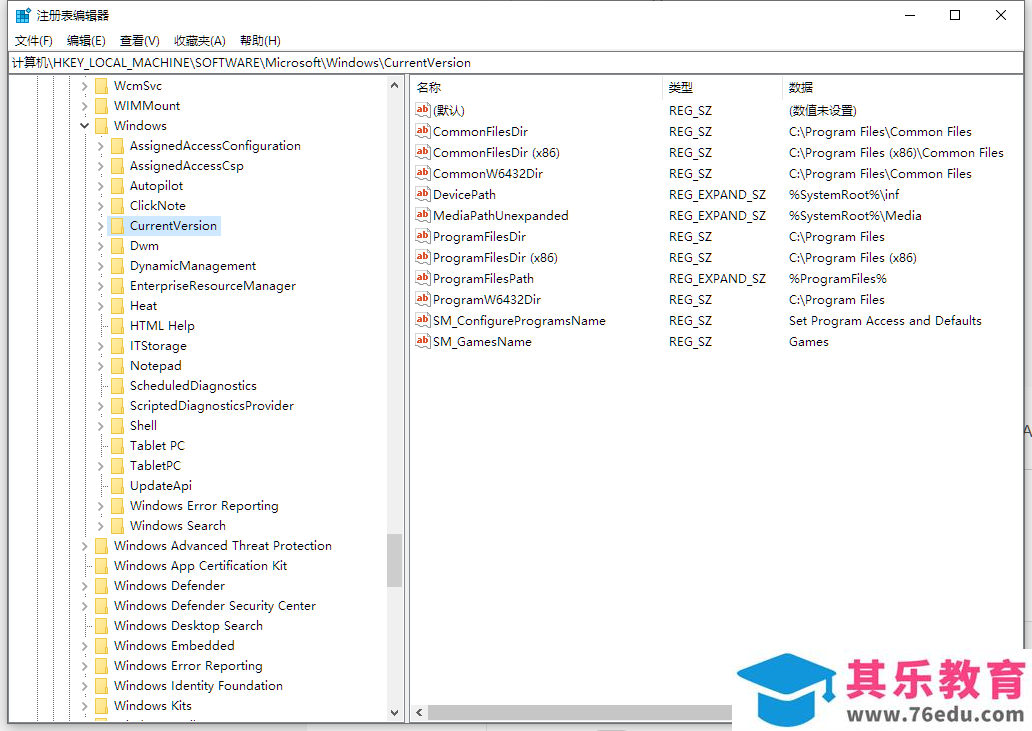Sort values by the 名称 column header
1032x731 pixels.
[536, 87]
